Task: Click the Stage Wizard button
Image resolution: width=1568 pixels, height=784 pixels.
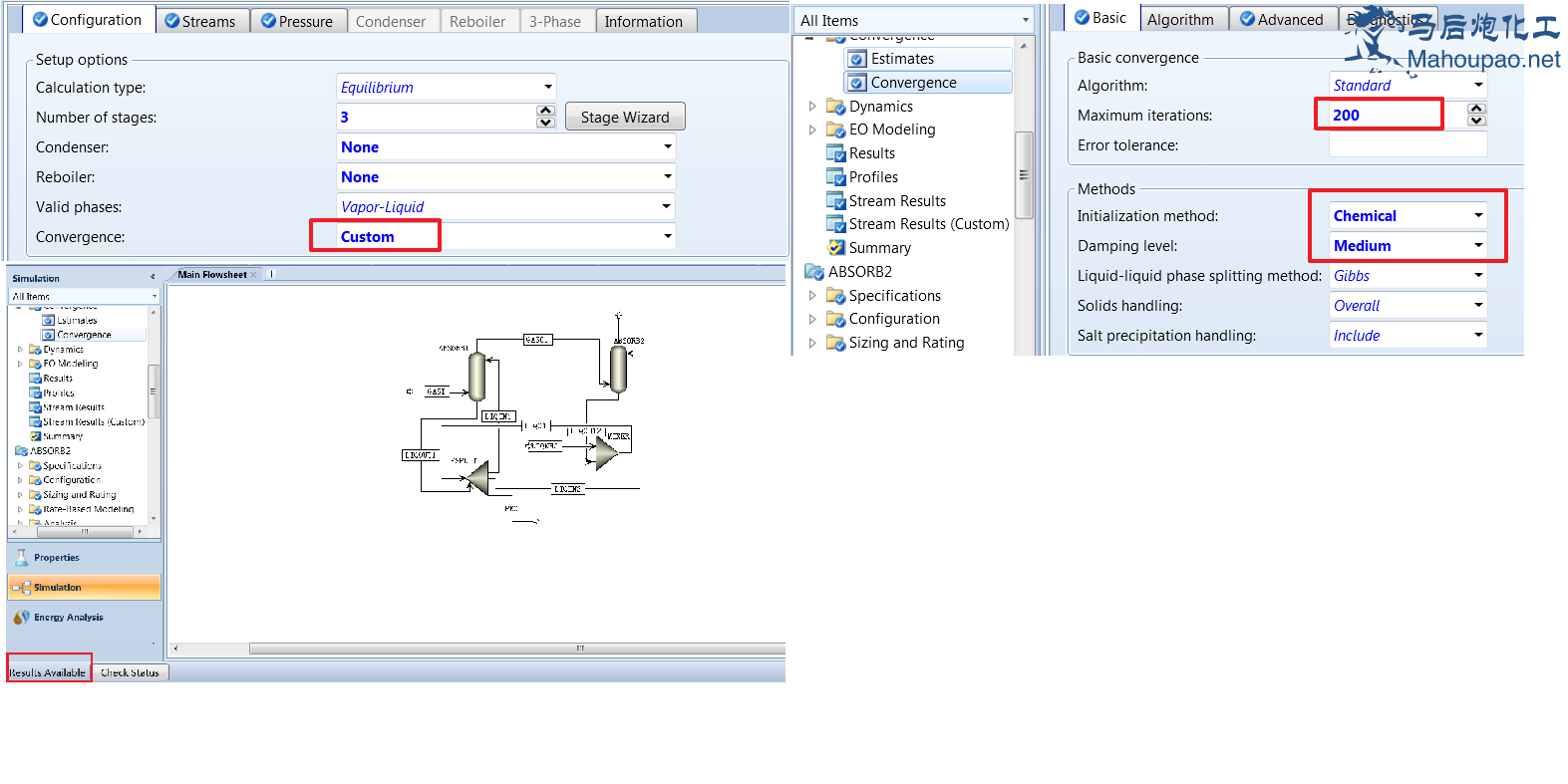Action: click(x=625, y=118)
